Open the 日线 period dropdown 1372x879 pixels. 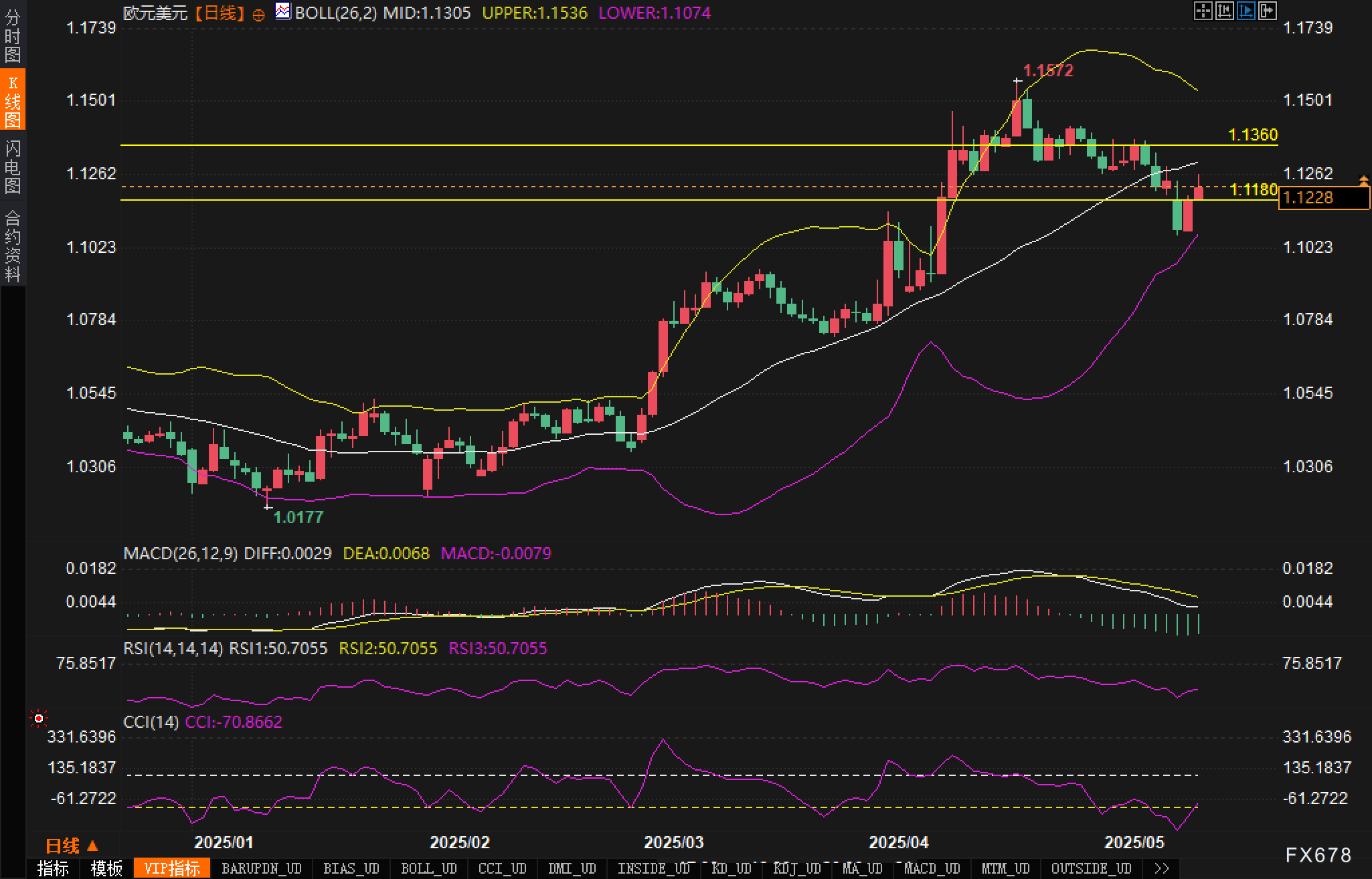[72, 846]
